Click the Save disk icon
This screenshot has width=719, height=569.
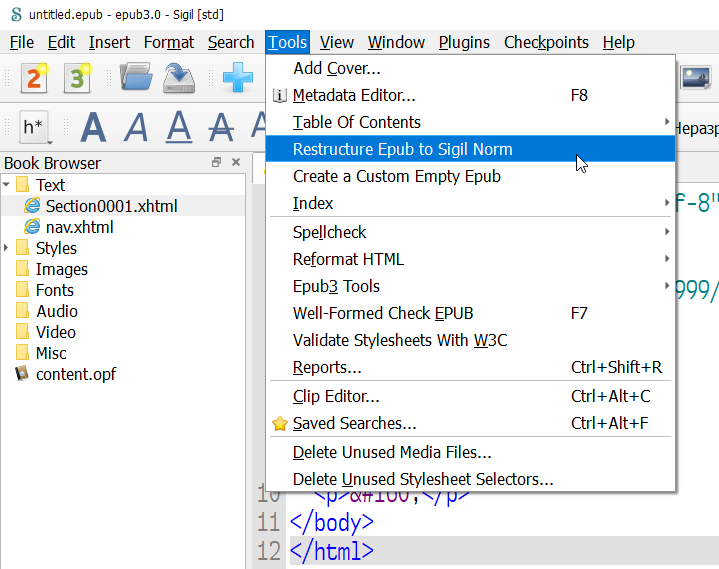pos(179,77)
